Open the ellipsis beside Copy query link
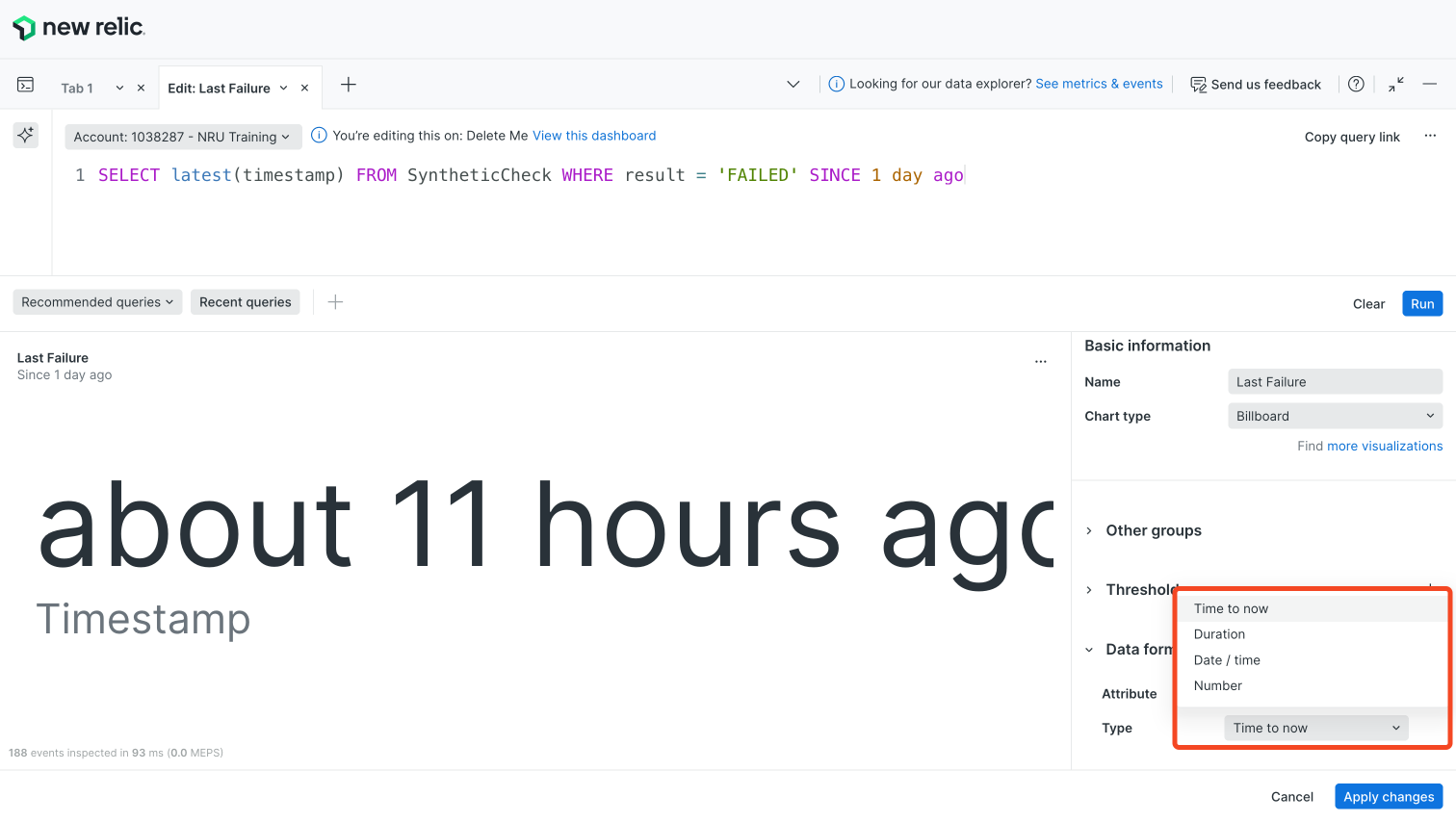 click(x=1430, y=137)
